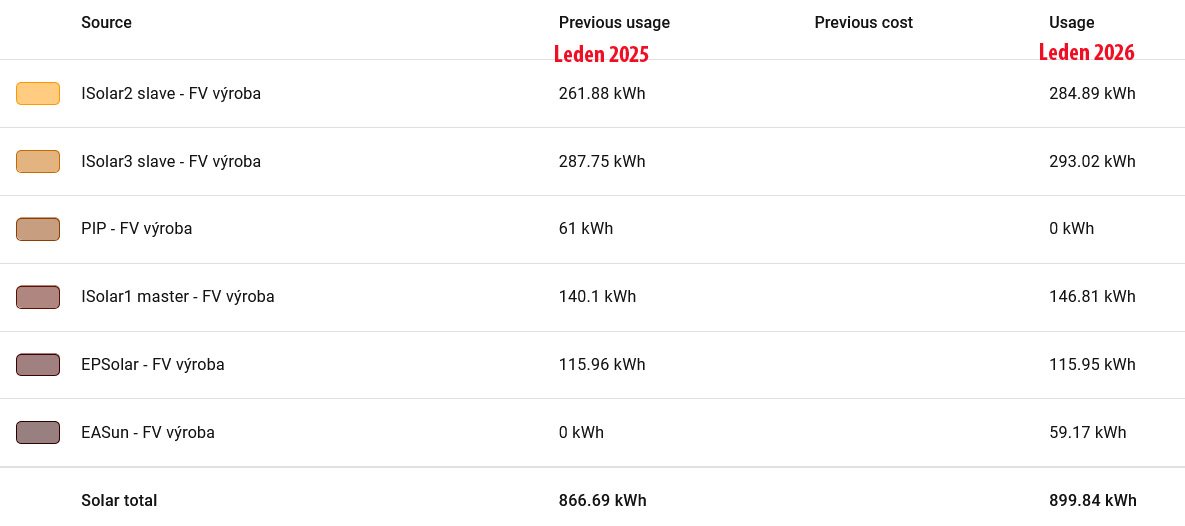Screen dimensions: 1185x526
Task: Click the ISolar1 master color swatch
Action: (38, 297)
